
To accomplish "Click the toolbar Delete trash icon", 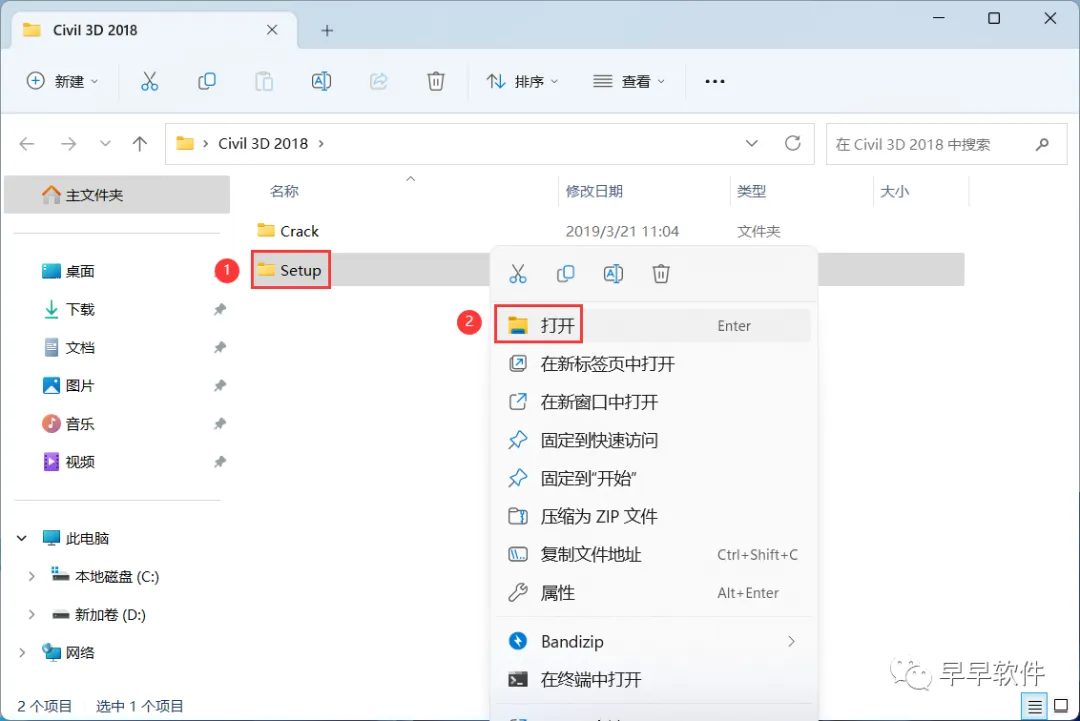I will coord(435,81).
